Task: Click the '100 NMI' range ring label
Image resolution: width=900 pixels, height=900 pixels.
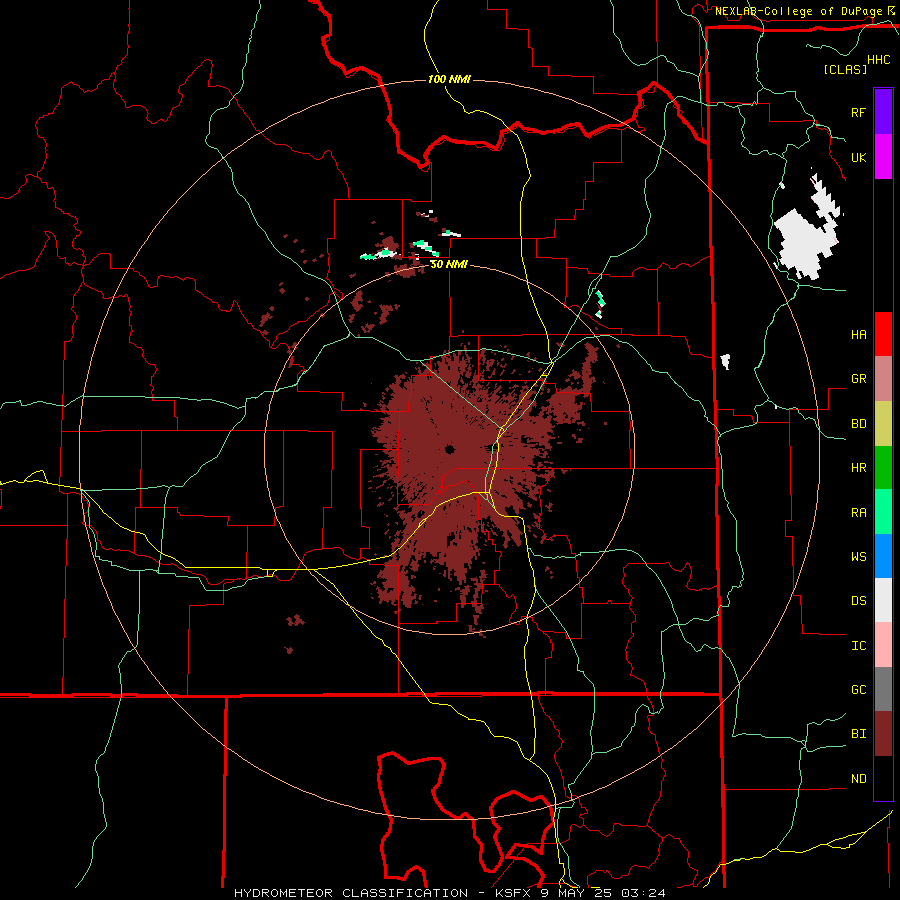Action: click(x=449, y=79)
